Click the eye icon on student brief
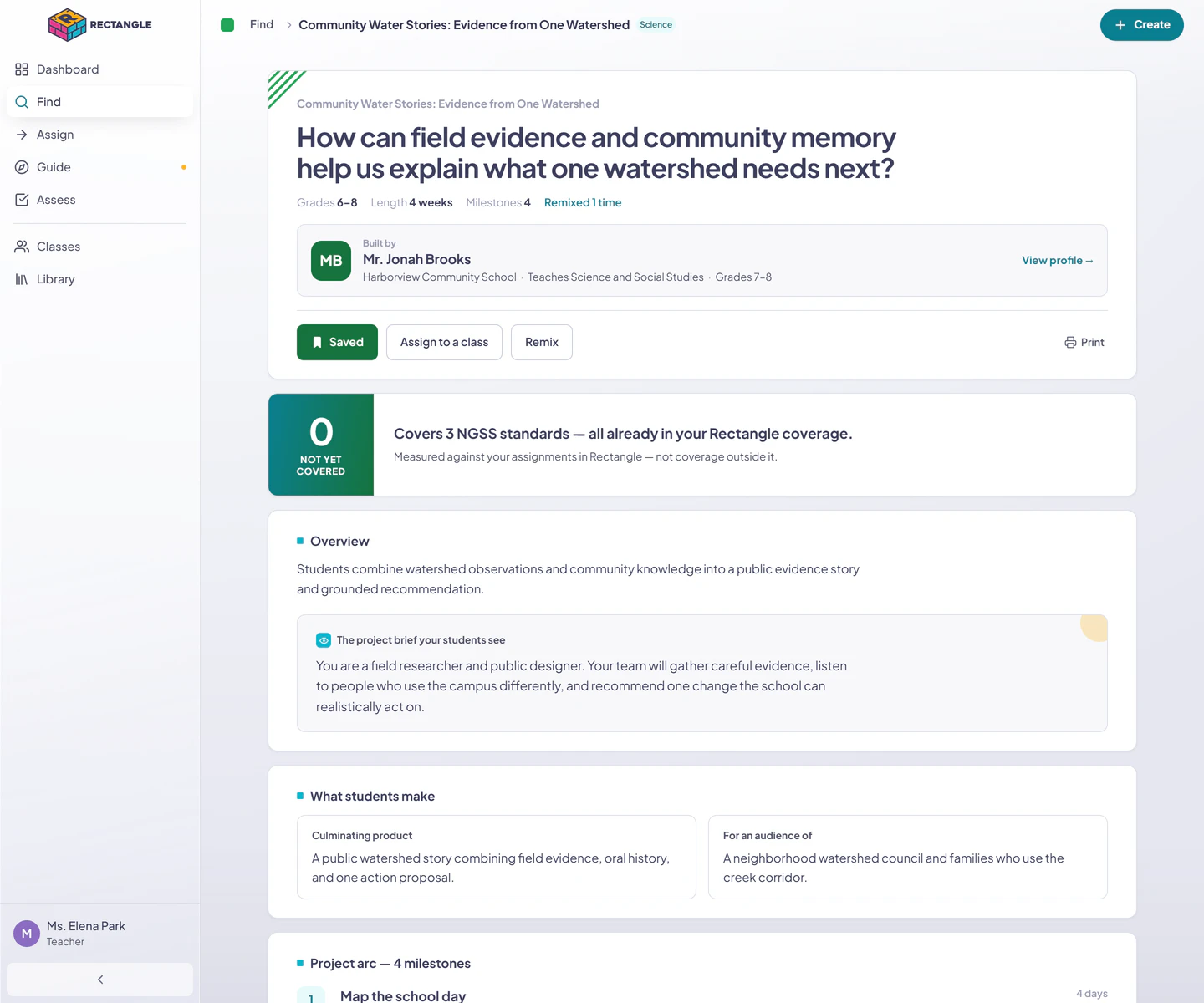1204x1003 pixels. tap(324, 640)
